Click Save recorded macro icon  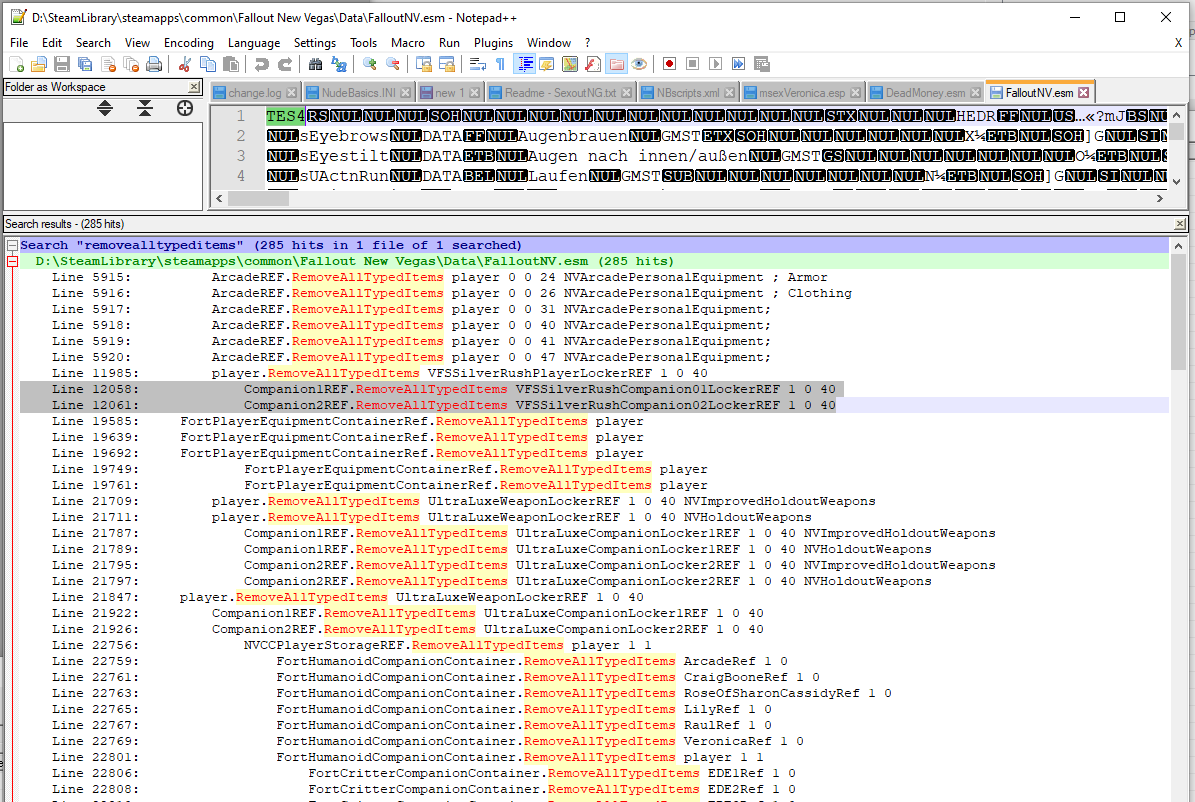(x=761, y=64)
